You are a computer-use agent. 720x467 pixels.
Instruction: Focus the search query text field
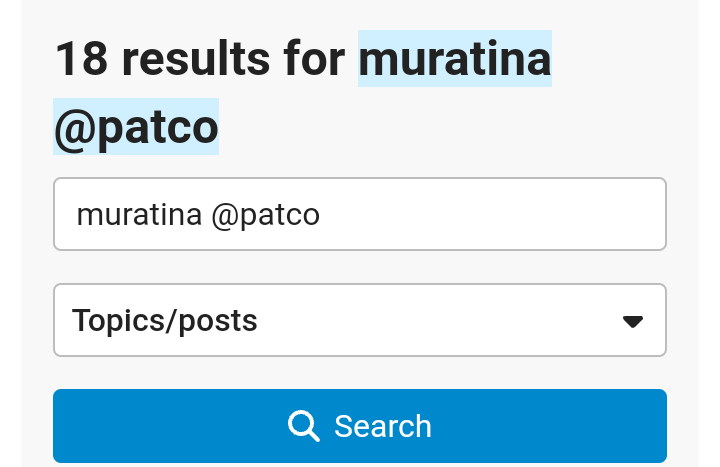[x=360, y=215]
